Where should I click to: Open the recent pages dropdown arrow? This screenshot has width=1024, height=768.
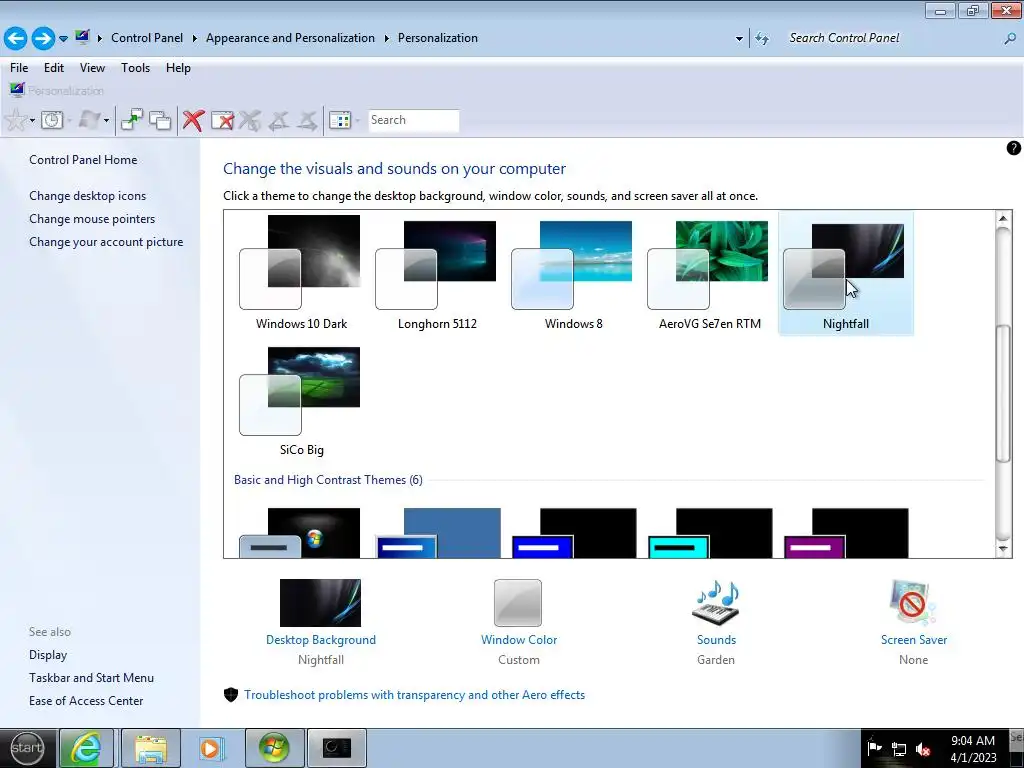[x=63, y=39]
